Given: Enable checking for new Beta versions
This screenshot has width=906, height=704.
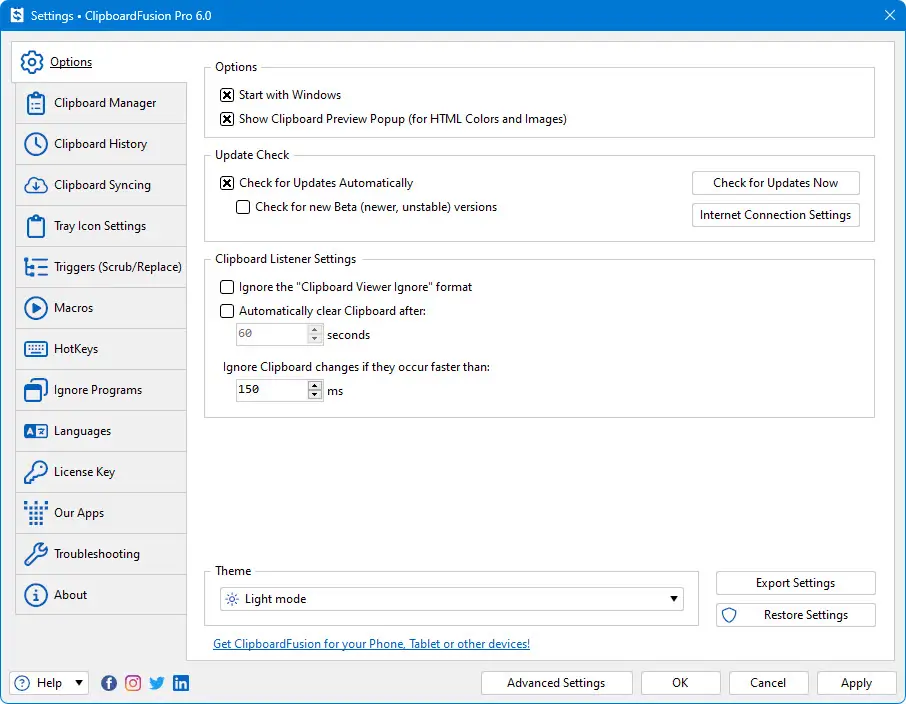Looking at the screenshot, I should pos(243,207).
